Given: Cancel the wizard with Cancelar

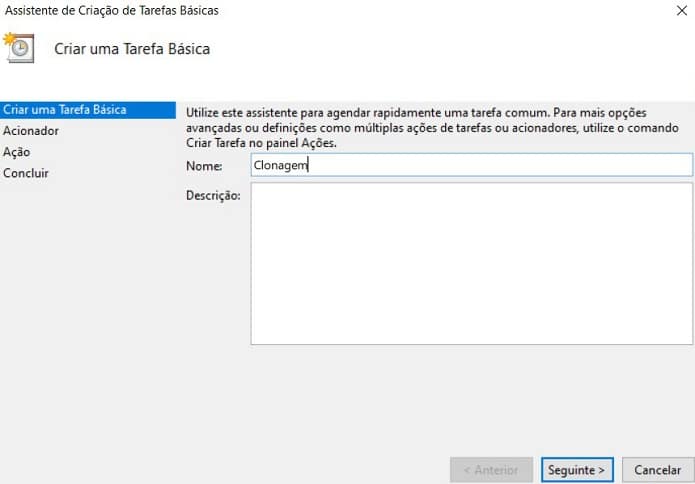Looking at the screenshot, I should click(x=657, y=469).
